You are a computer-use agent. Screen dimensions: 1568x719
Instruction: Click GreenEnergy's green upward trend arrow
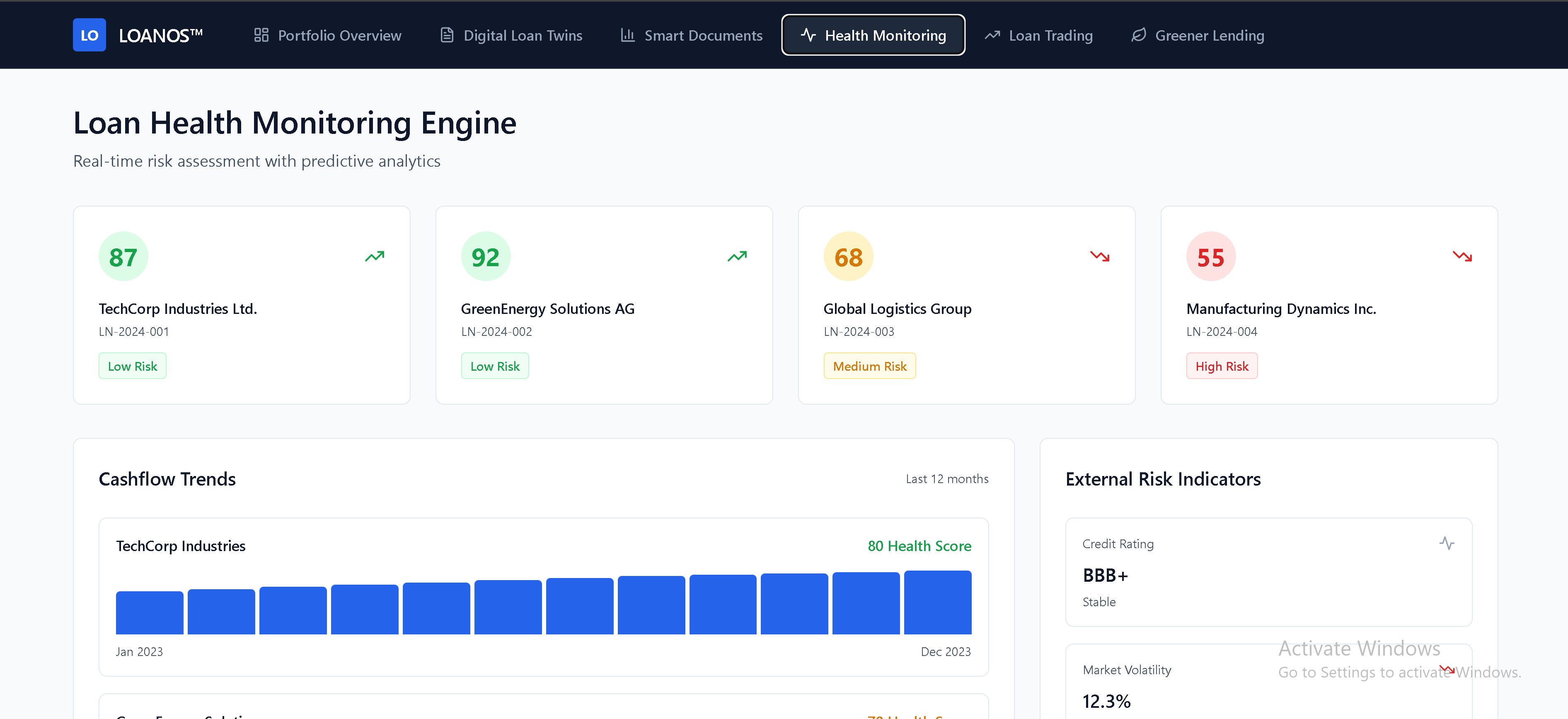point(737,257)
